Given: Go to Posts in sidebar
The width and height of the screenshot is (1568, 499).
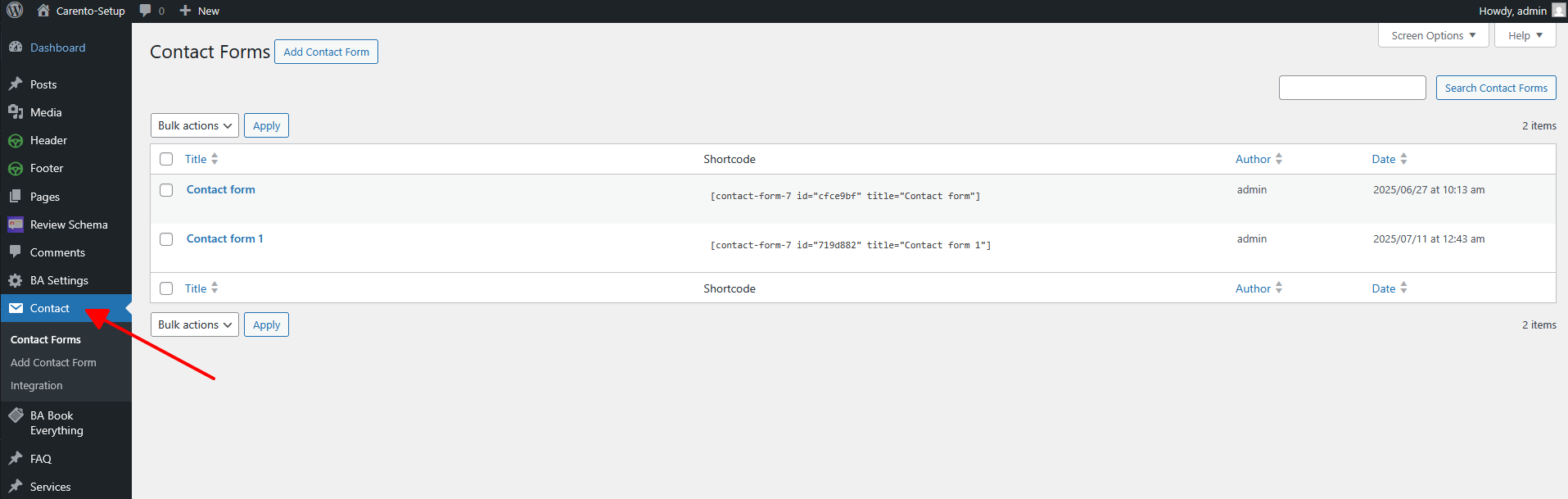Looking at the screenshot, I should click(43, 84).
